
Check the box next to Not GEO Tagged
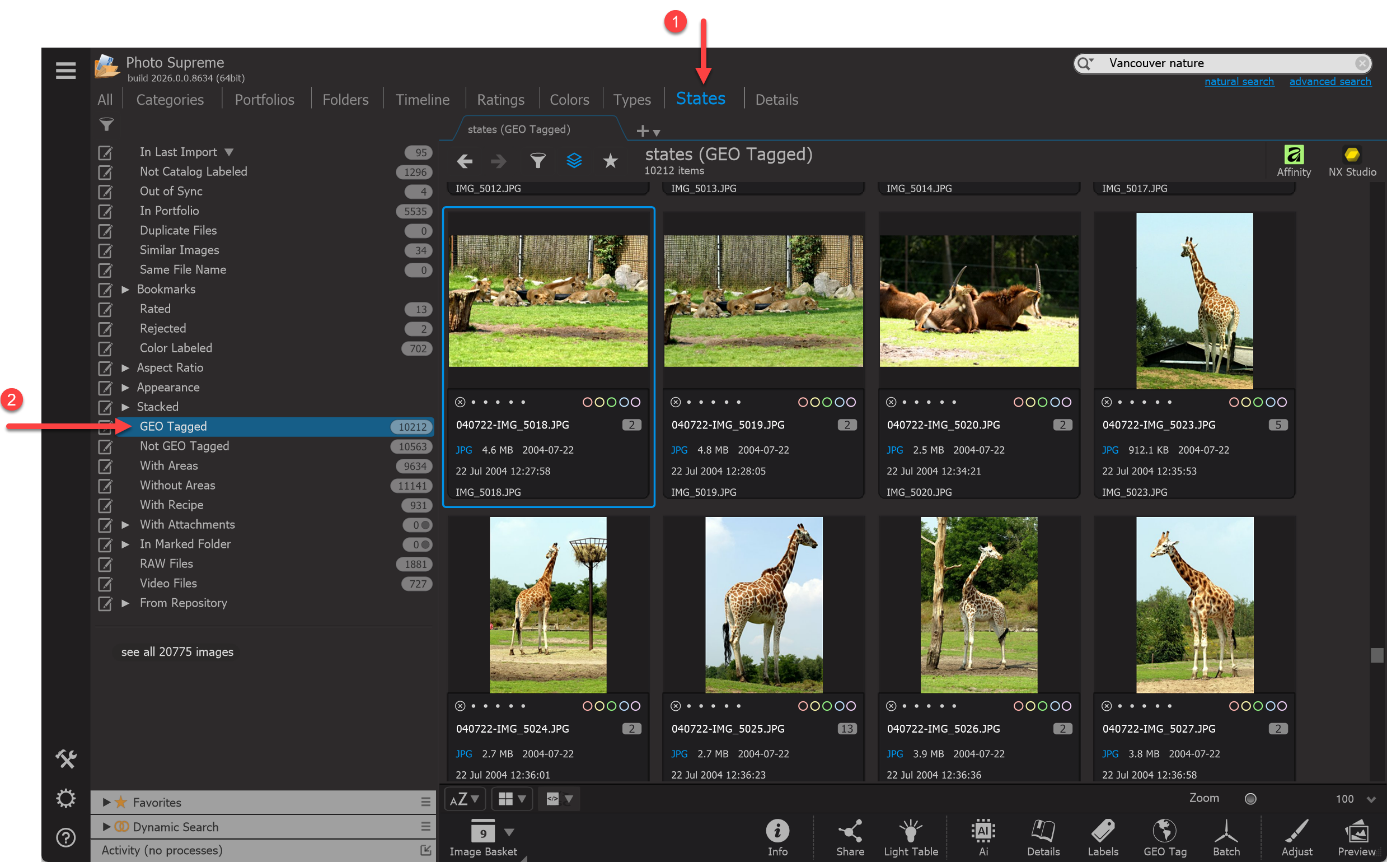click(105, 447)
